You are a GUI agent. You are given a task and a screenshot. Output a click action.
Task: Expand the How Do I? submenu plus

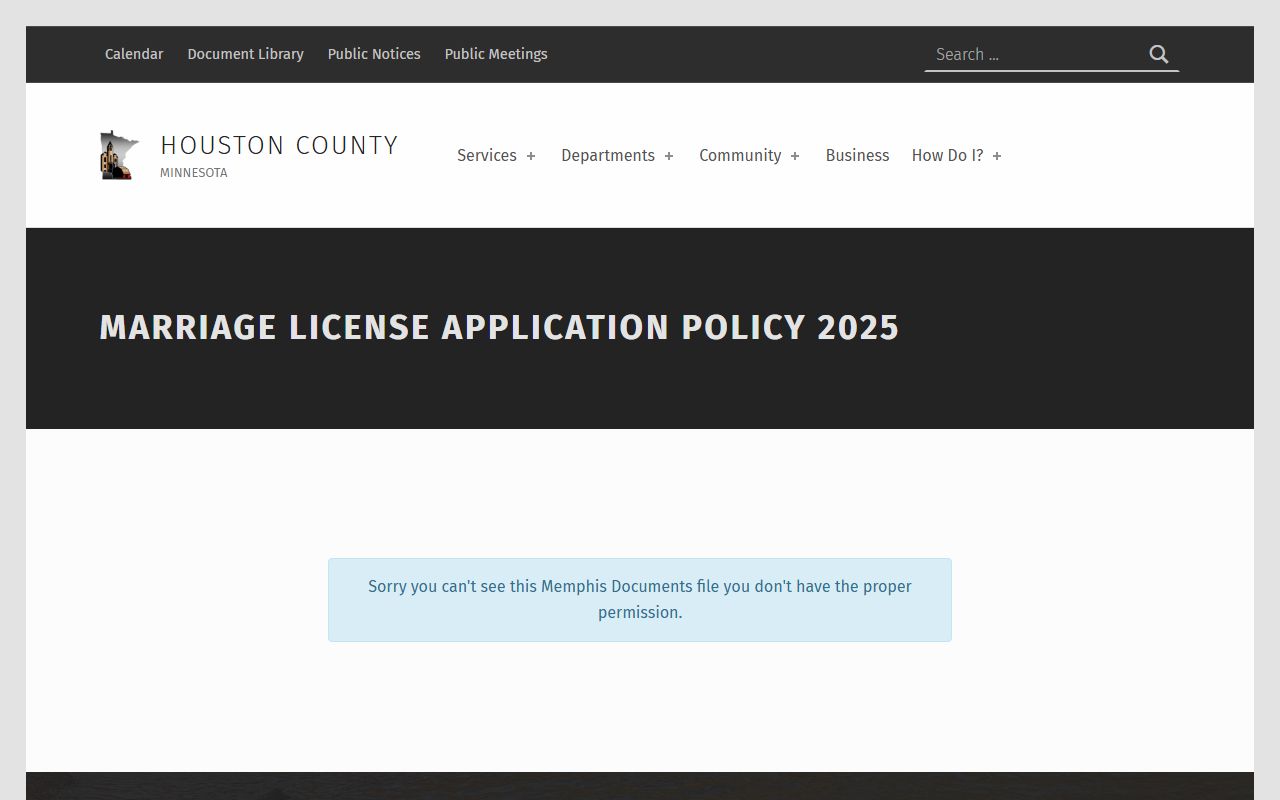997,156
